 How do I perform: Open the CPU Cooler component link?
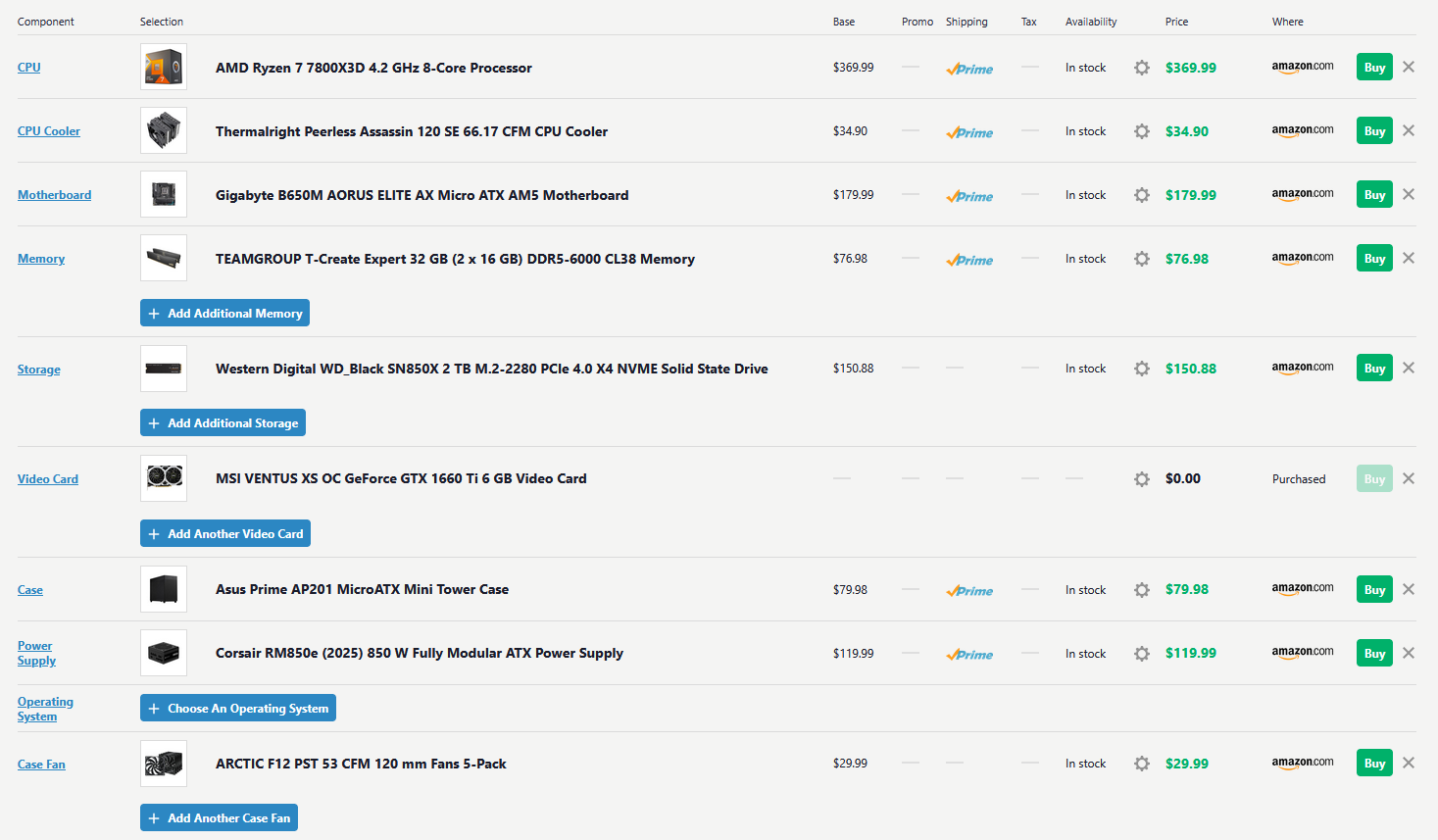[49, 131]
